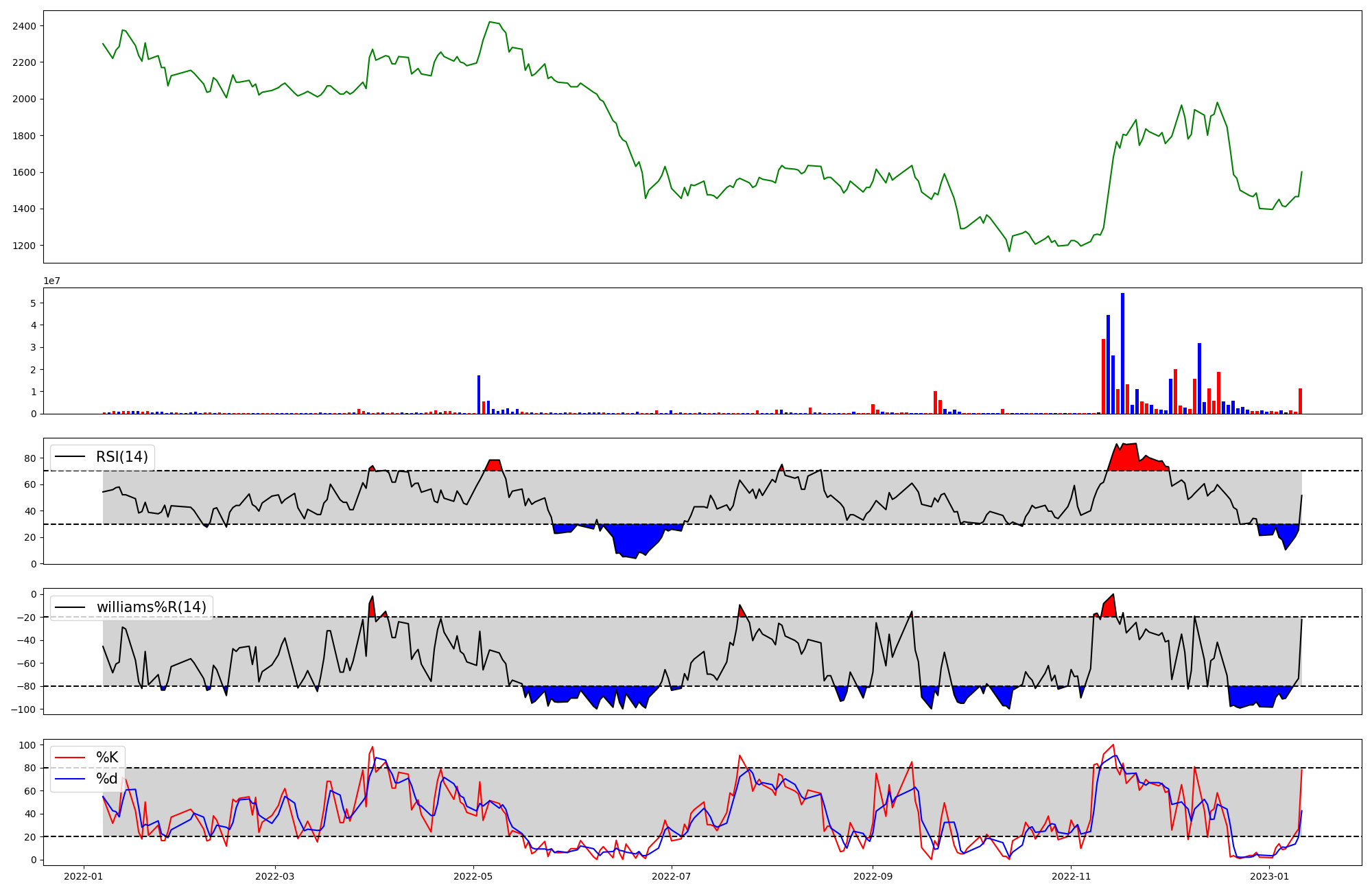Click the 2022-01 x-axis date label
The image size is (1372, 892).
click(x=84, y=876)
